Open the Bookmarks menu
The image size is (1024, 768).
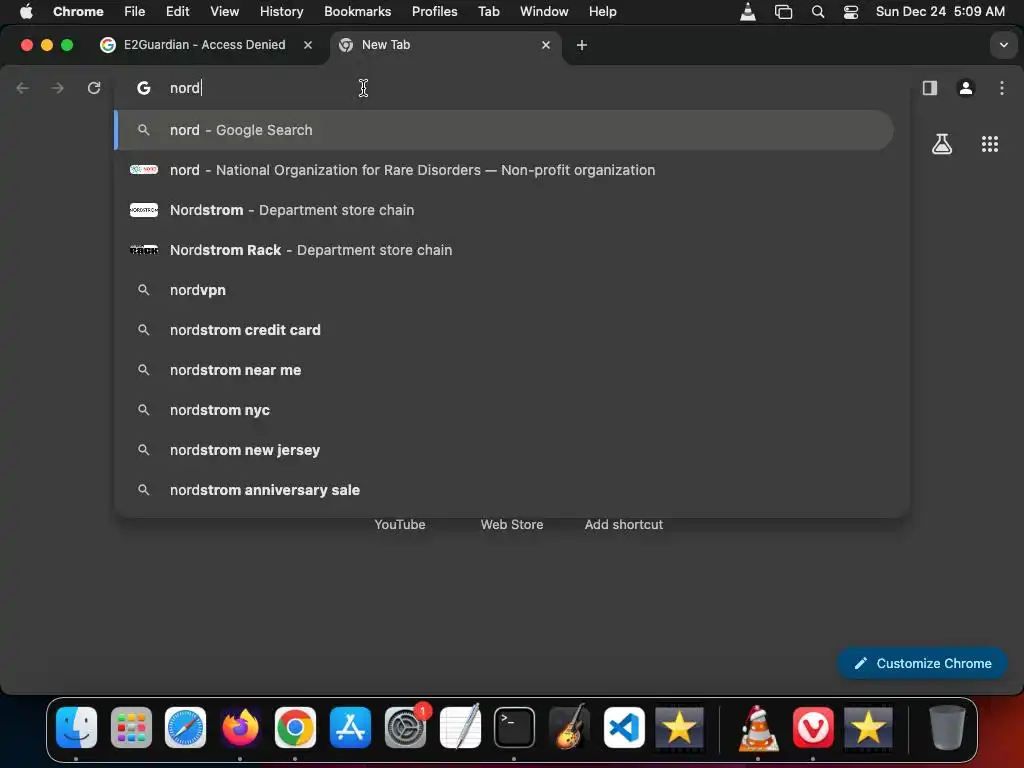tap(357, 11)
